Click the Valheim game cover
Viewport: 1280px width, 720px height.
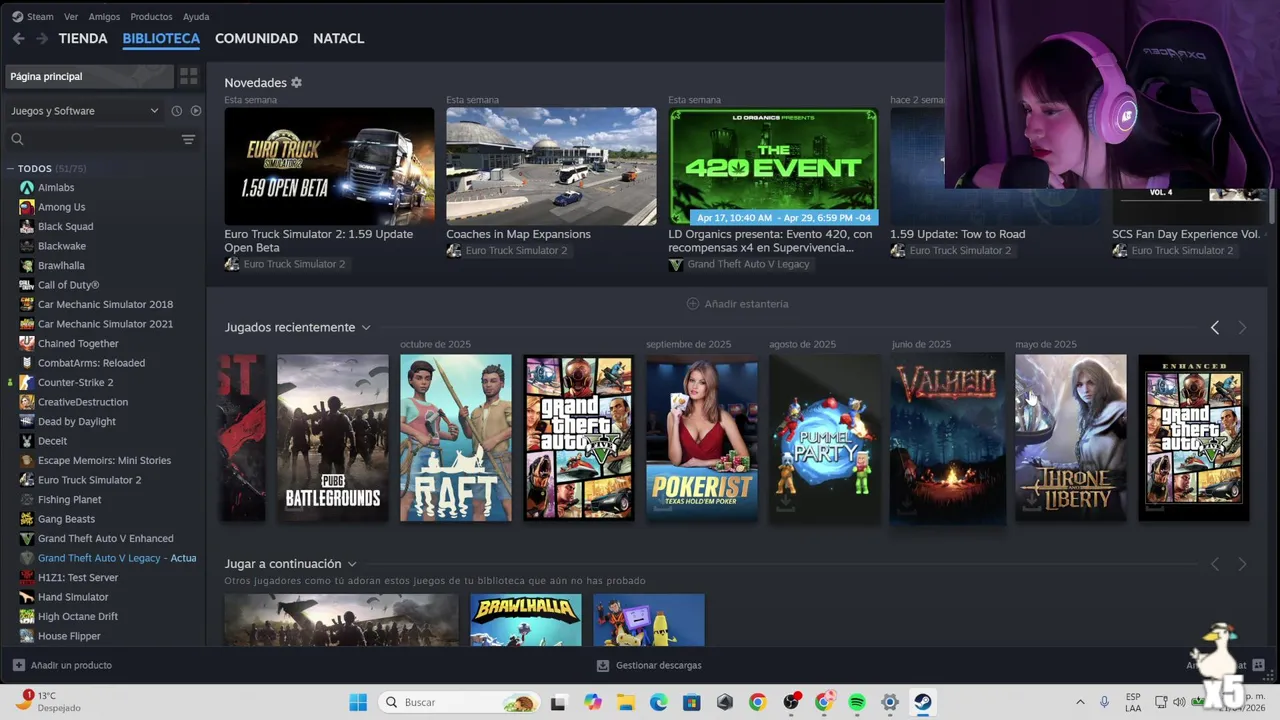point(947,438)
